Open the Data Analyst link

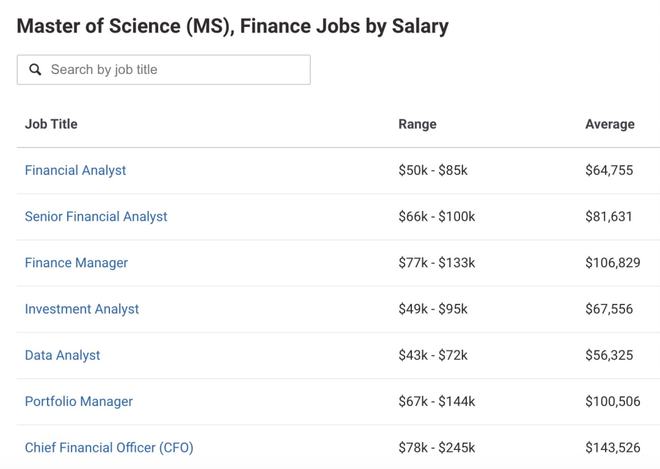coord(62,355)
